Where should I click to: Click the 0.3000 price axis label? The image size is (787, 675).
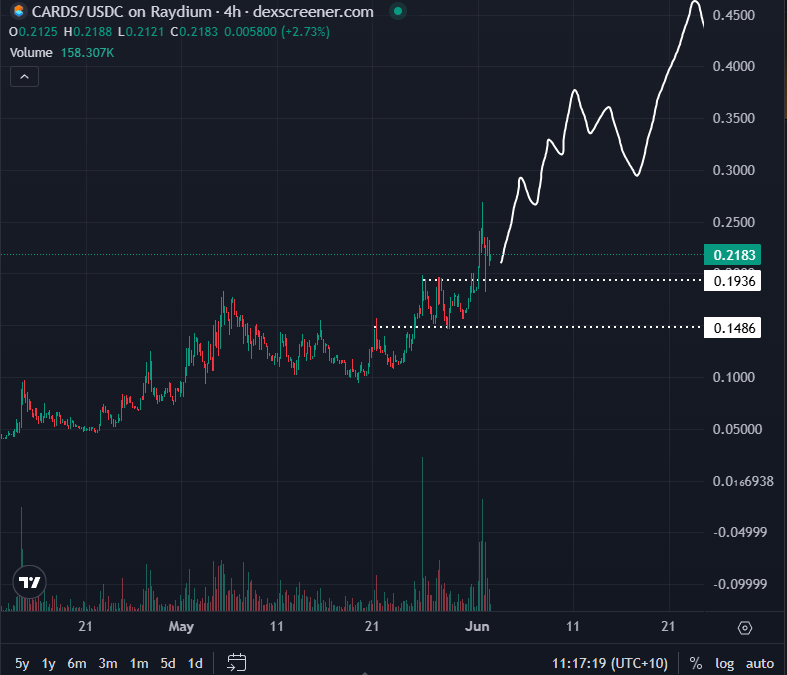pyautogui.click(x=733, y=170)
